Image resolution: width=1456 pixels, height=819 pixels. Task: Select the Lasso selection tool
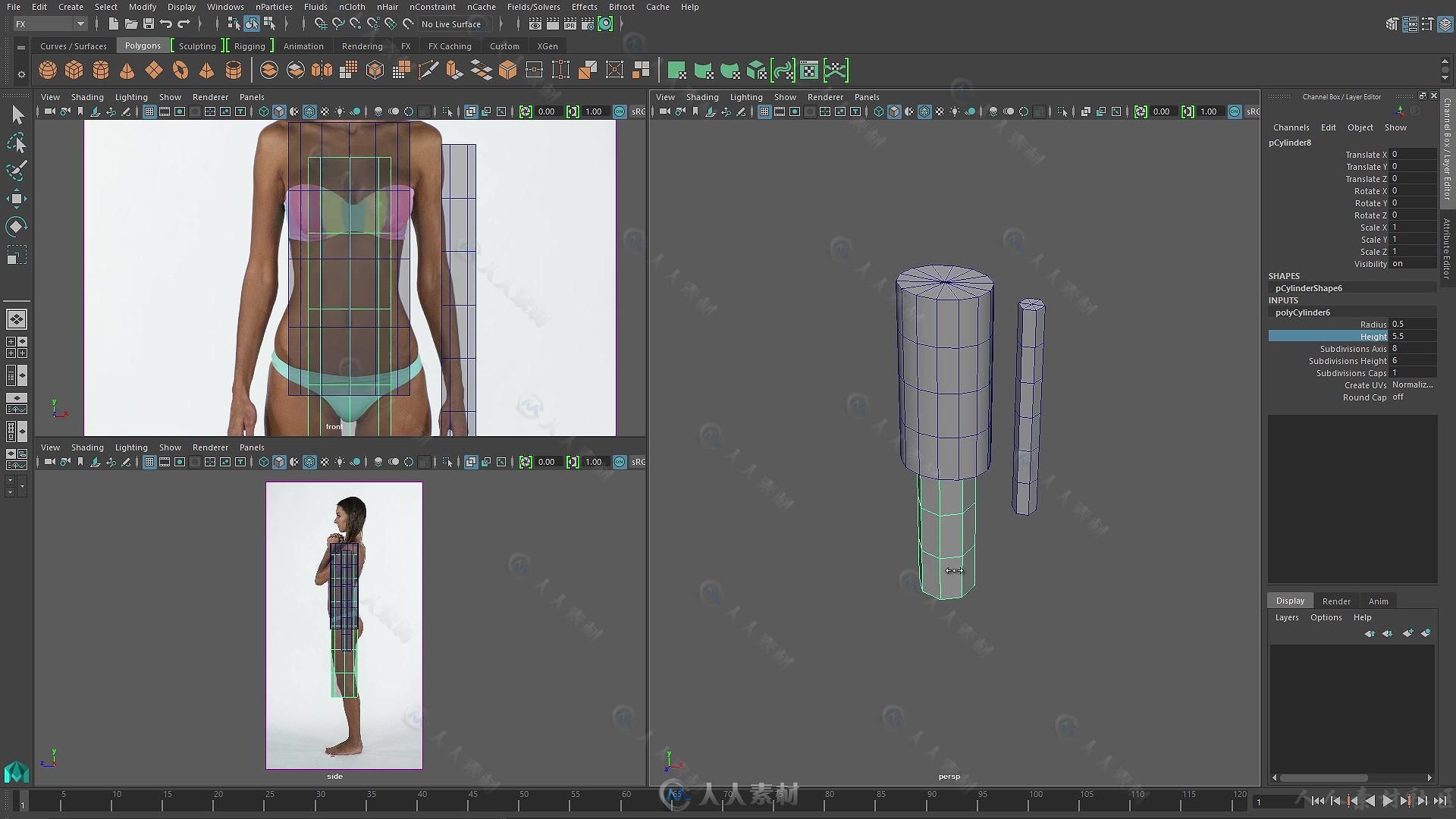click(x=15, y=142)
